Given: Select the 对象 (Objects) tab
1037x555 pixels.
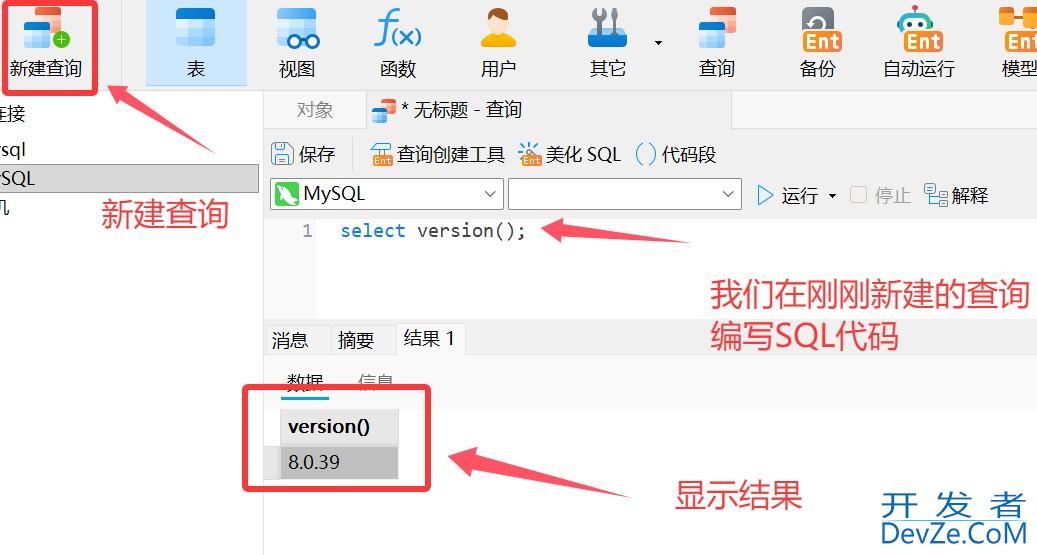Looking at the screenshot, I should click(315, 109).
